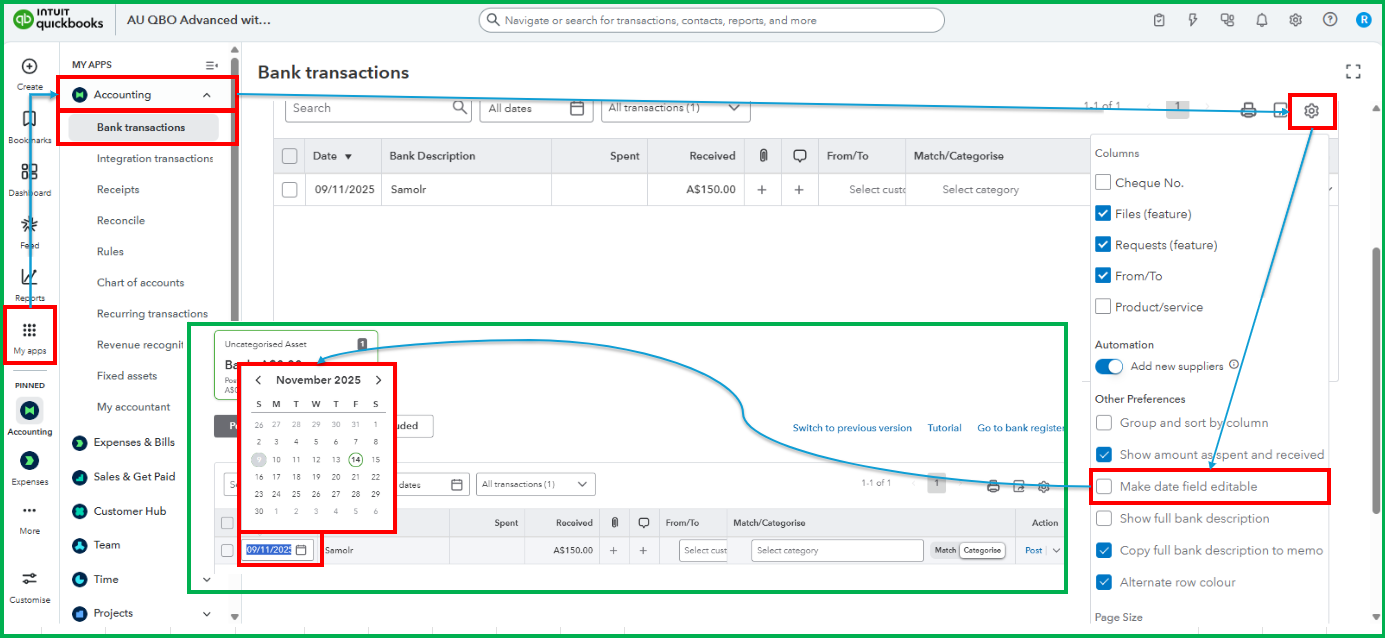Click the Categorise button in inset
1385x638 pixels.
tap(982, 550)
